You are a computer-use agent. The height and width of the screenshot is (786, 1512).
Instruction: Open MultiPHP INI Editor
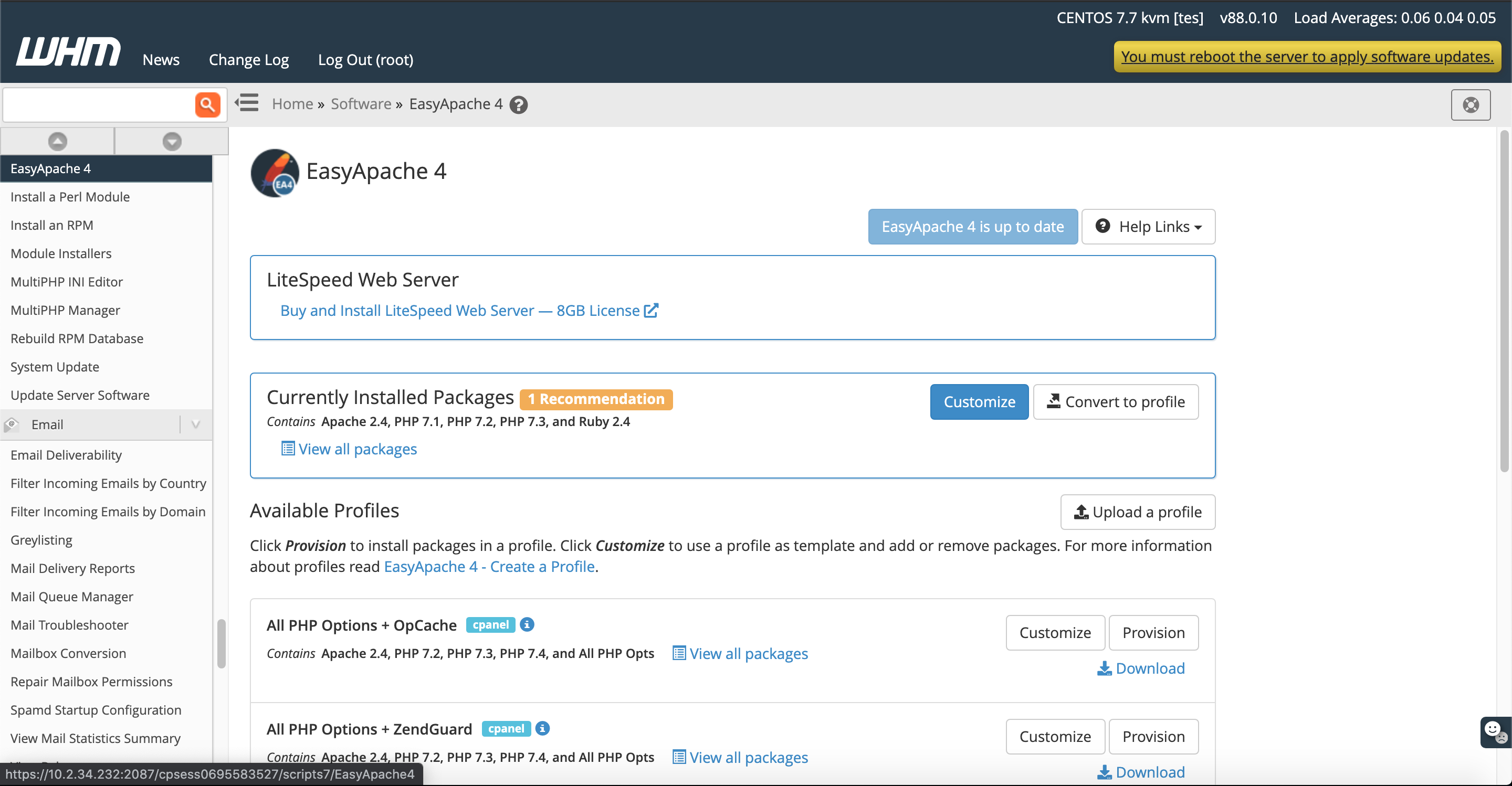[66, 282]
